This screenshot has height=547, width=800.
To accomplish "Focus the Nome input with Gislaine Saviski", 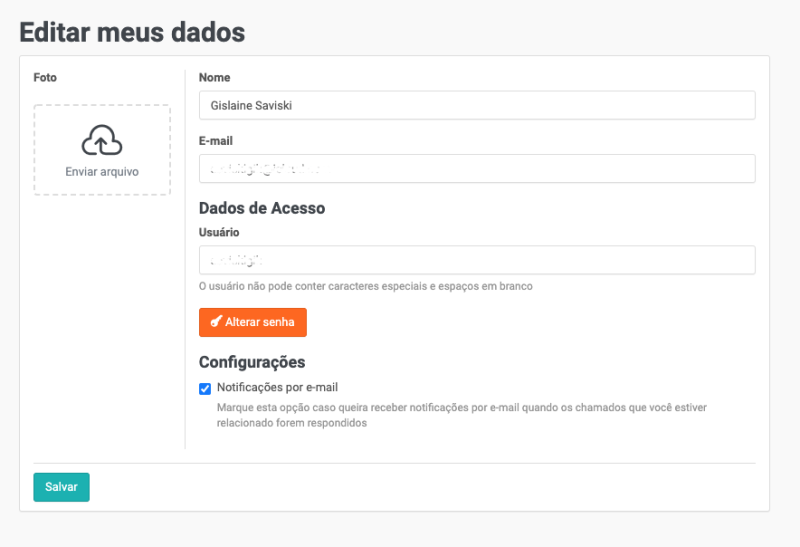I will [x=476, y=105].
